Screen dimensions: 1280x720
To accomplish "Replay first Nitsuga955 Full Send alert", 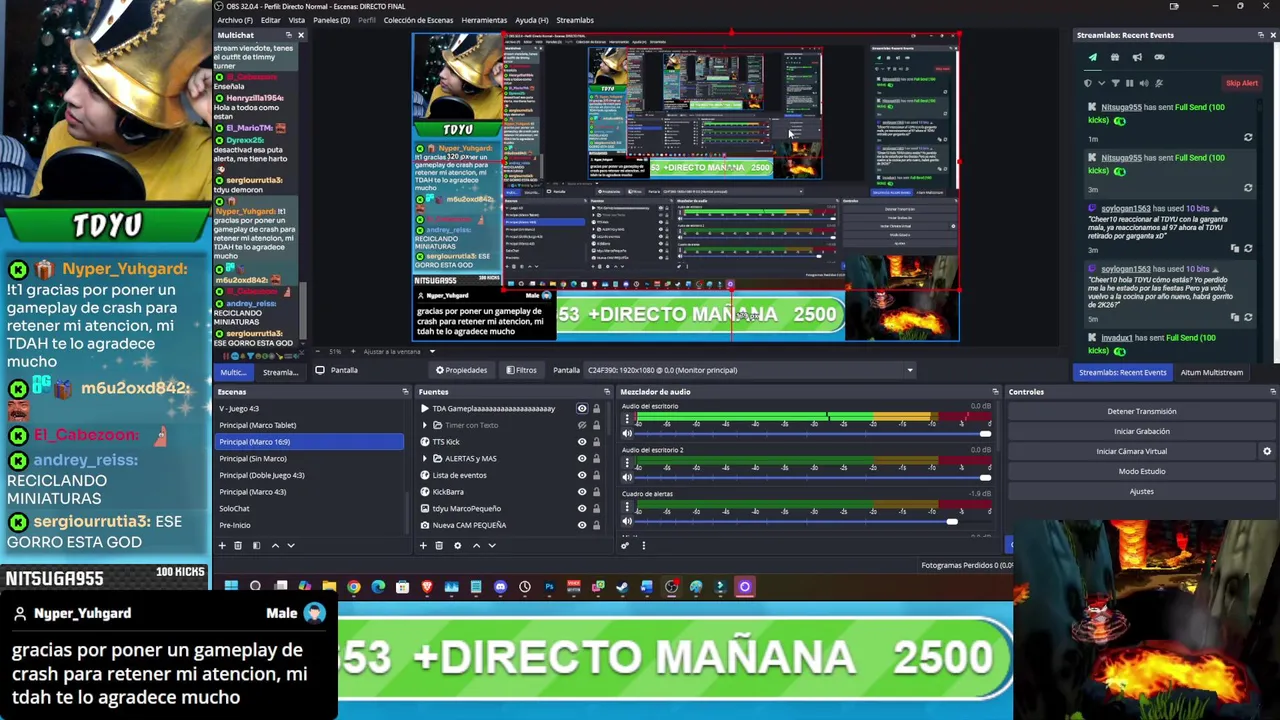I will coord(1248,137).
